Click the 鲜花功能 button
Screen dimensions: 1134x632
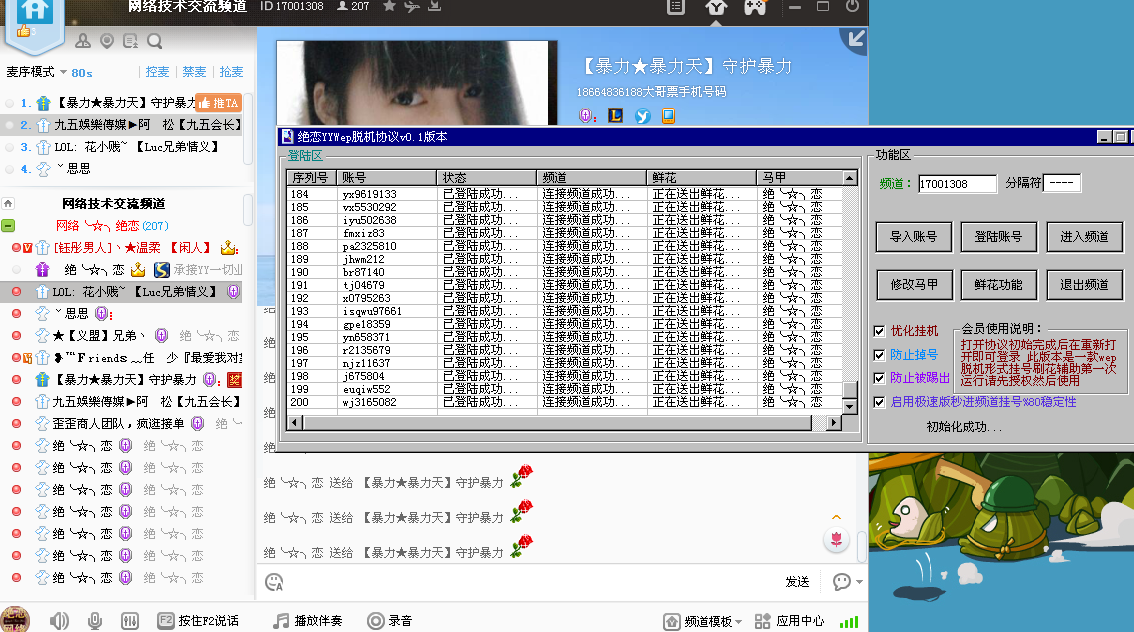click(x=998, y=285)
